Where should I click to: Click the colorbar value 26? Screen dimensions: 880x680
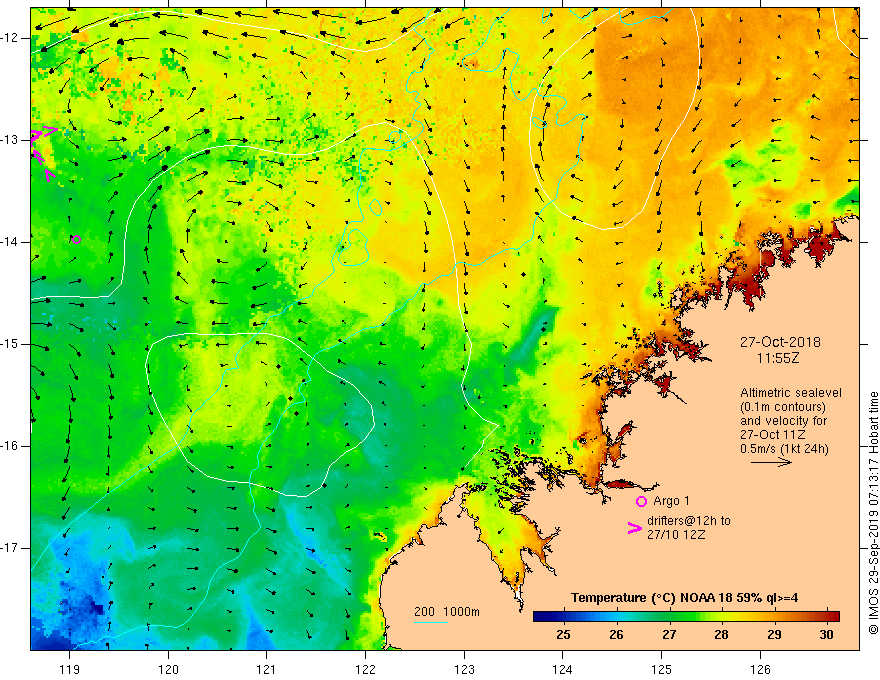click(616, 635)
